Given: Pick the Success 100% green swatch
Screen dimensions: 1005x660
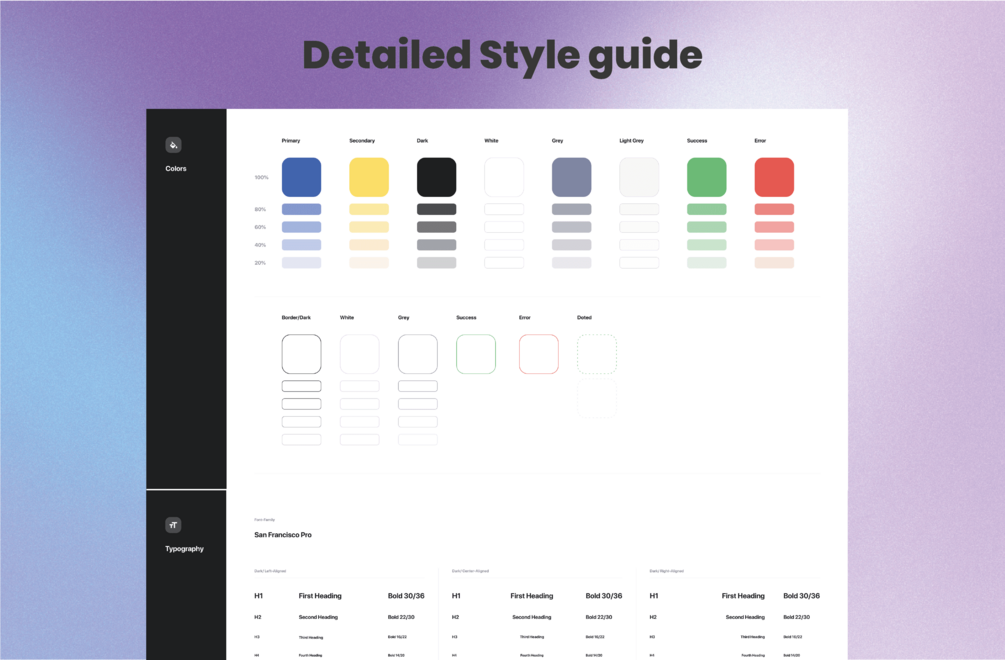Looking at the screenshot, I should tap(706, 177).
